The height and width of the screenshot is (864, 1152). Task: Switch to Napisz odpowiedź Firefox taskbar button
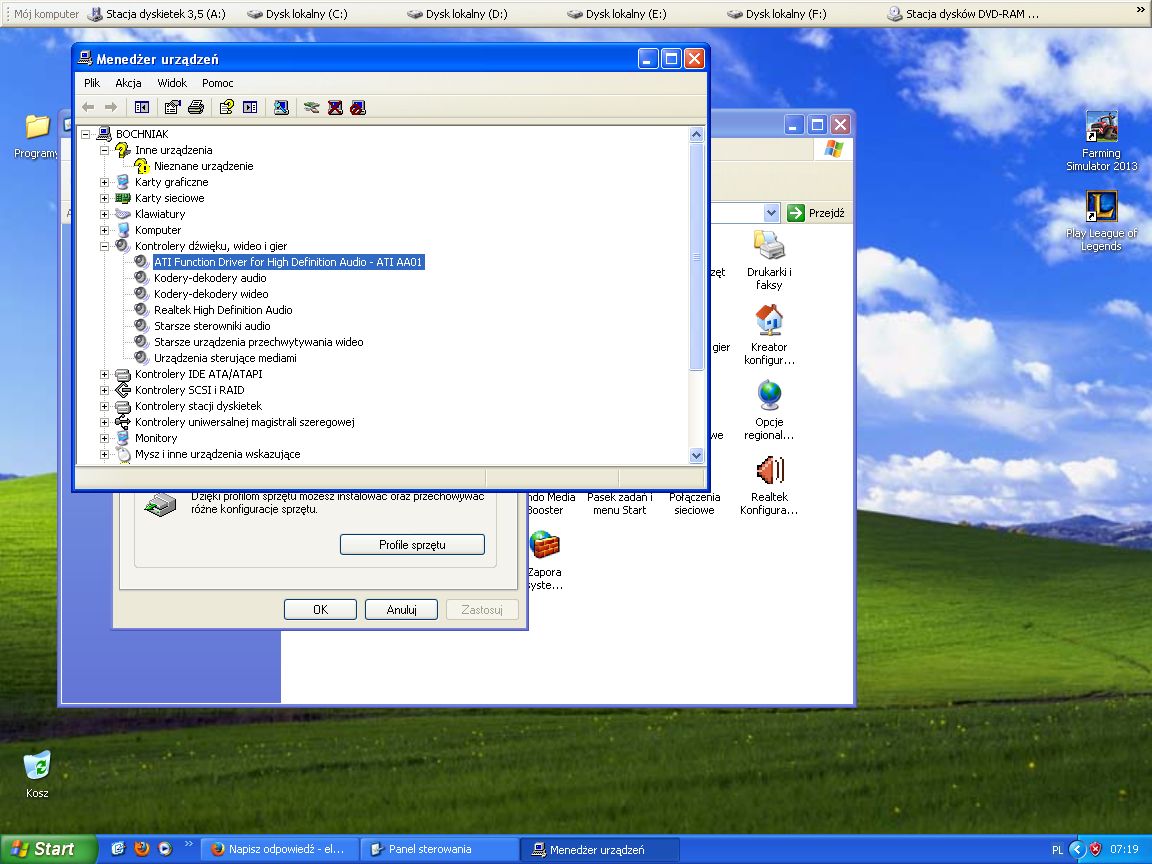coord(280,849)
